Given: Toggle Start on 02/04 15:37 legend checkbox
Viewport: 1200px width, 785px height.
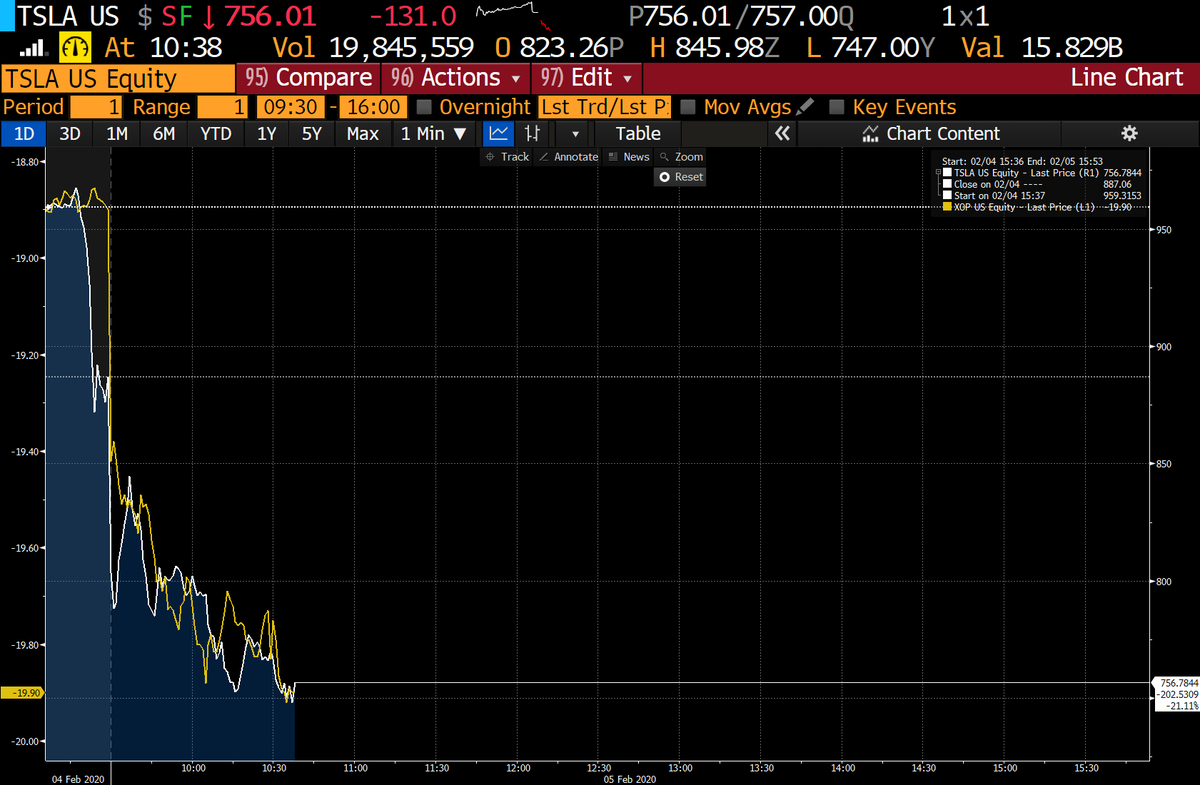Looking at the screenshot, I should coord(947,195).
